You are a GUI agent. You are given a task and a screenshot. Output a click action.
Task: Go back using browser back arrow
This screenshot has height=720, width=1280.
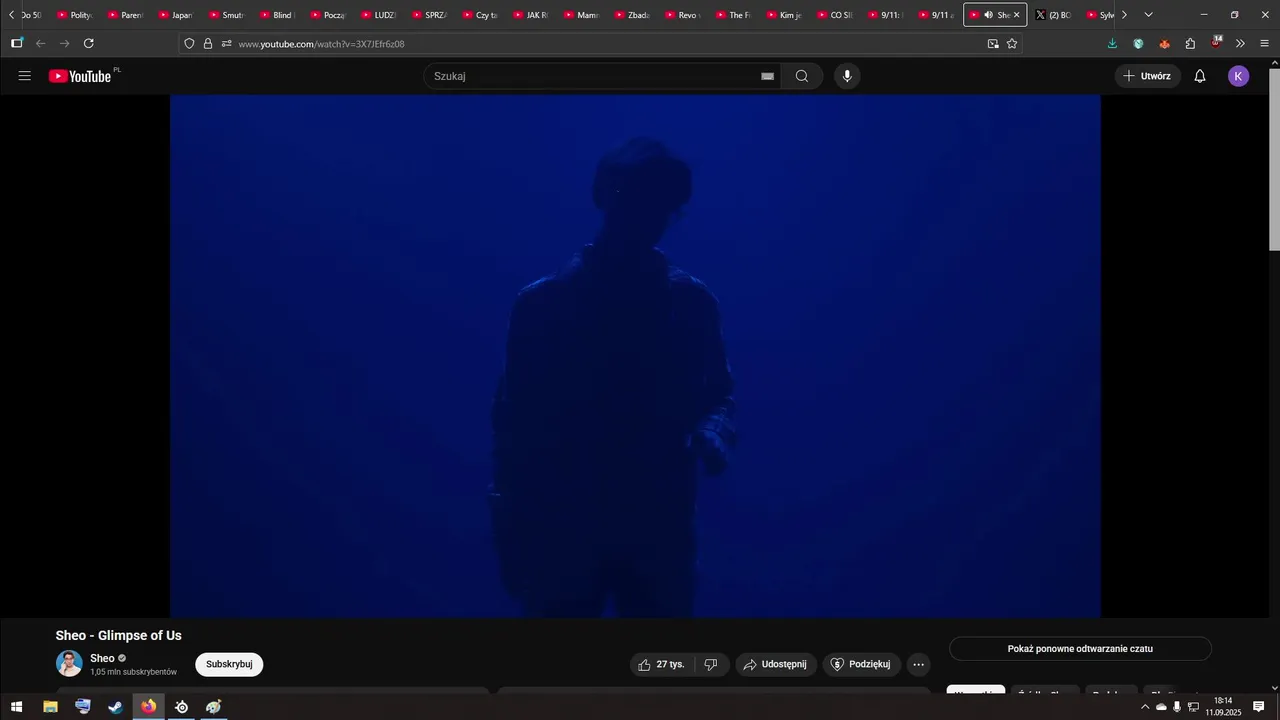[40, 43]
